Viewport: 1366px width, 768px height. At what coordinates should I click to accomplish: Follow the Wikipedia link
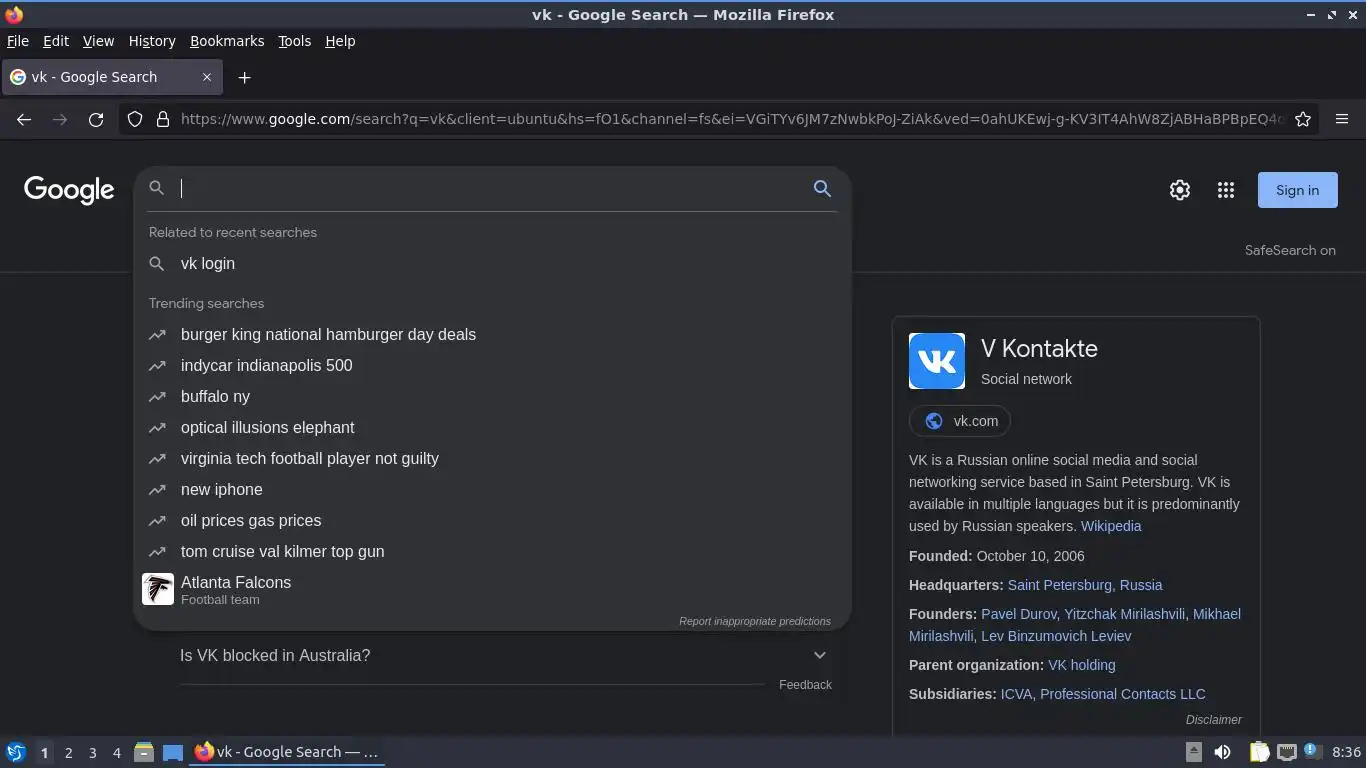tap(1111, 526)
